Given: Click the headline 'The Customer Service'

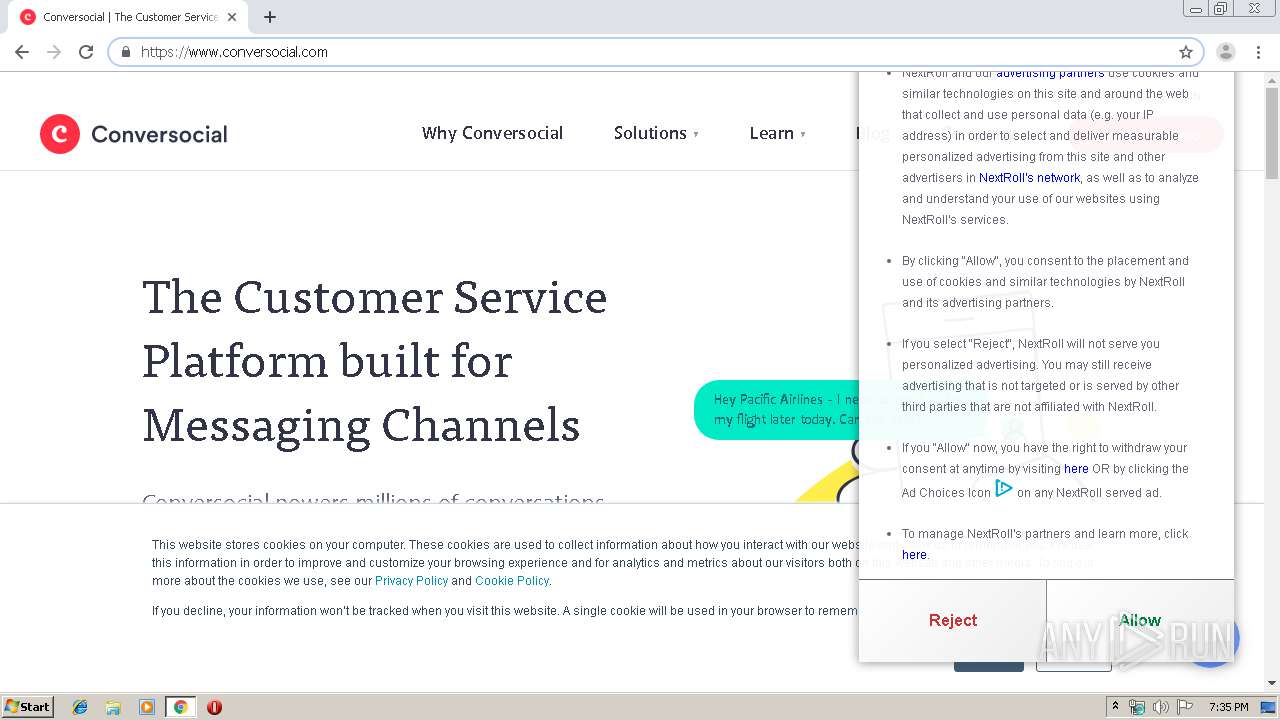Looking at the screenshot, I should coord(375,297).
